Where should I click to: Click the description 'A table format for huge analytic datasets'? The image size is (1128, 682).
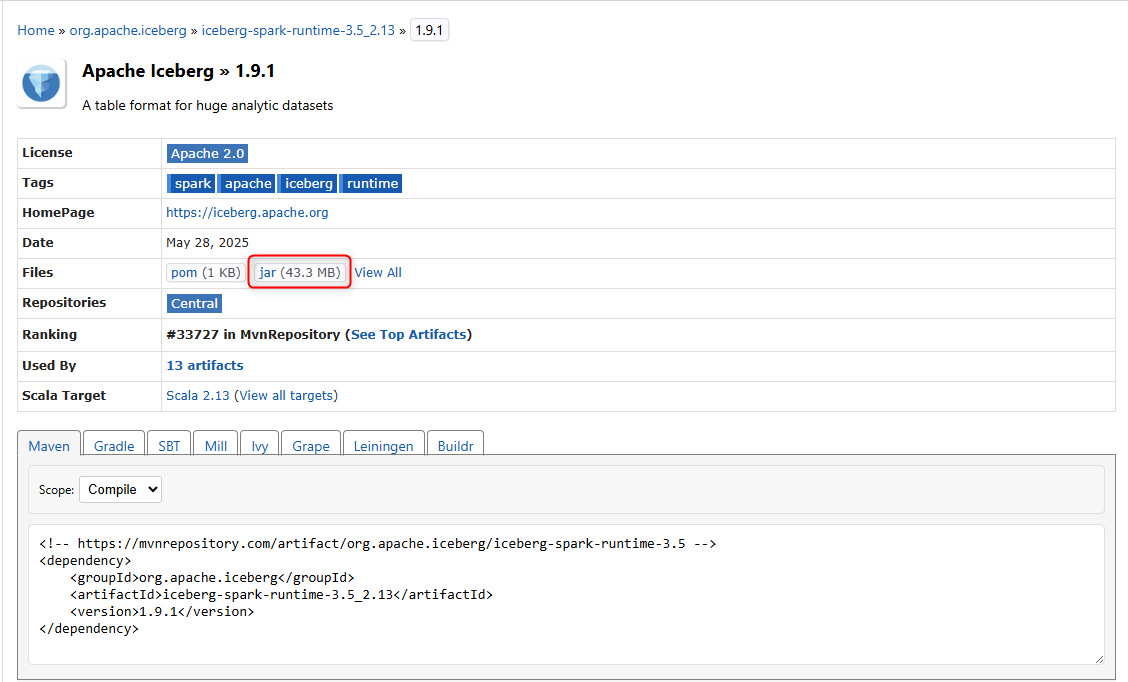point(208,106)
